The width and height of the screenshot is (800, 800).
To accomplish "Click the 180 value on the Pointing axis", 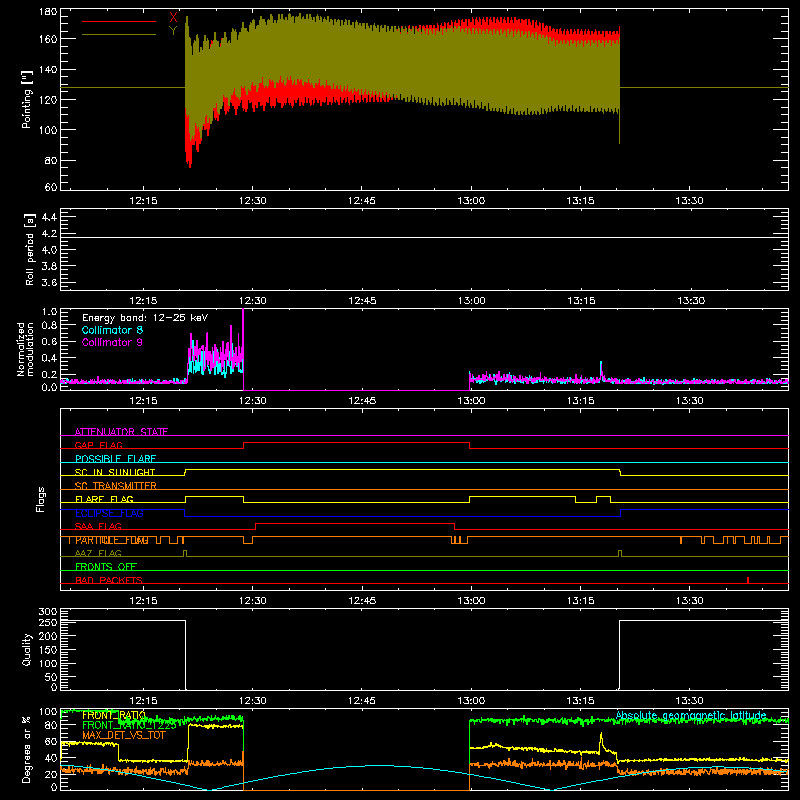I will coord(48,12).
